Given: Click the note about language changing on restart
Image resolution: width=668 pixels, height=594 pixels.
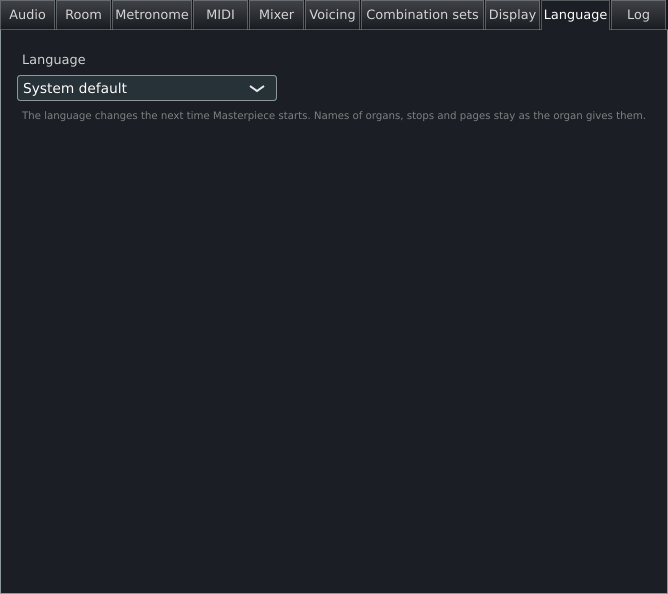Looking at the screenshot, I should (334, 115).
